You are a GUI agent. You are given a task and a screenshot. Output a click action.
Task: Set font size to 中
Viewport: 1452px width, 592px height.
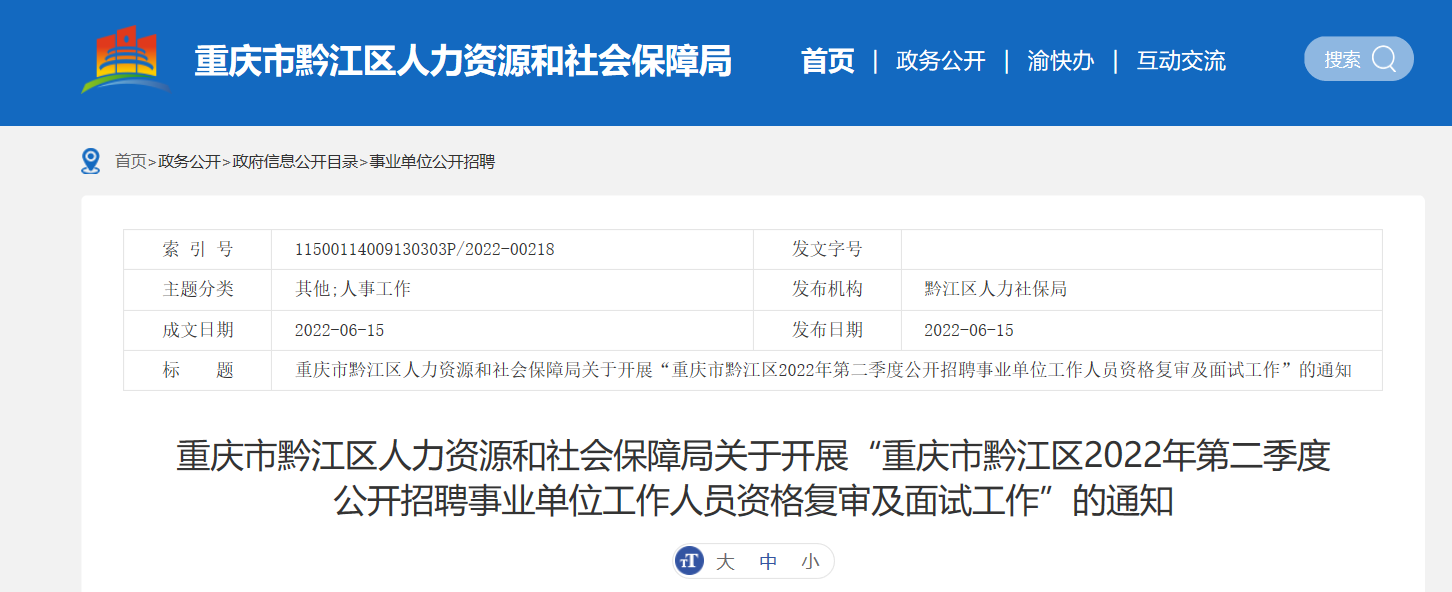pos(768,562)
